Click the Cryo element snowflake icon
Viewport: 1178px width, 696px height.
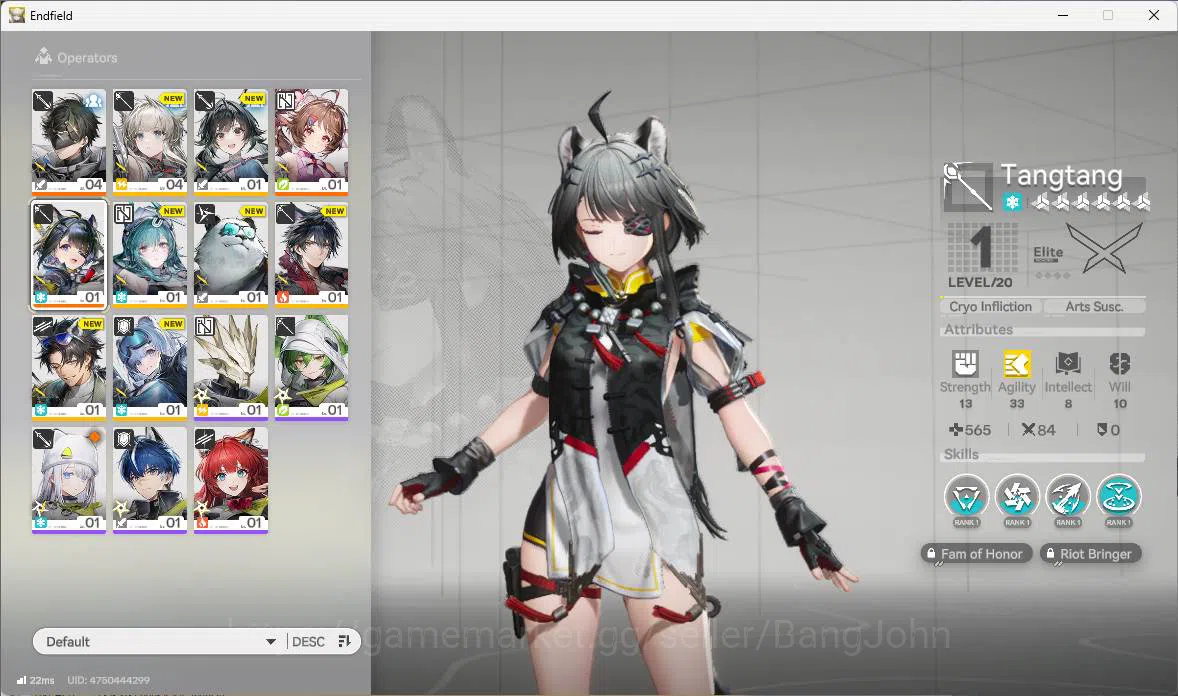(1012, 201)
